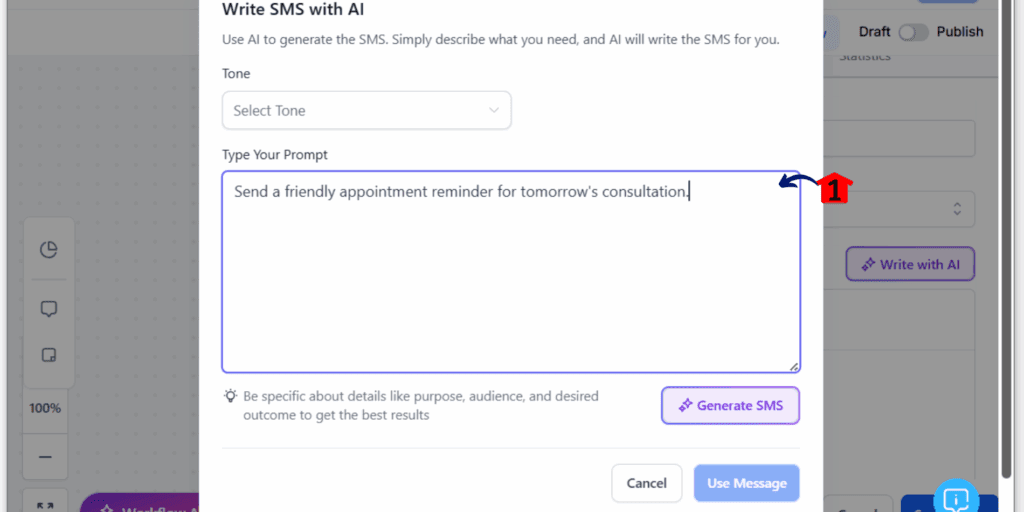The height and width of the screenshot is (512, 1024).
Task: Expand the tone list via chevron arrow
Action: (494, 110)
